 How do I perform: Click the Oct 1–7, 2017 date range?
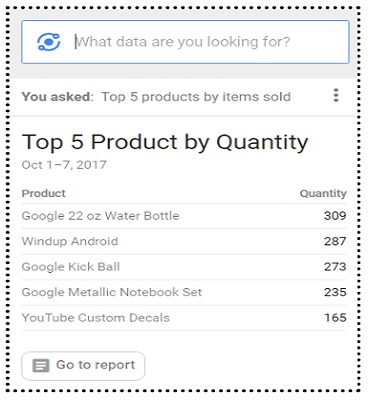(64, 165)
